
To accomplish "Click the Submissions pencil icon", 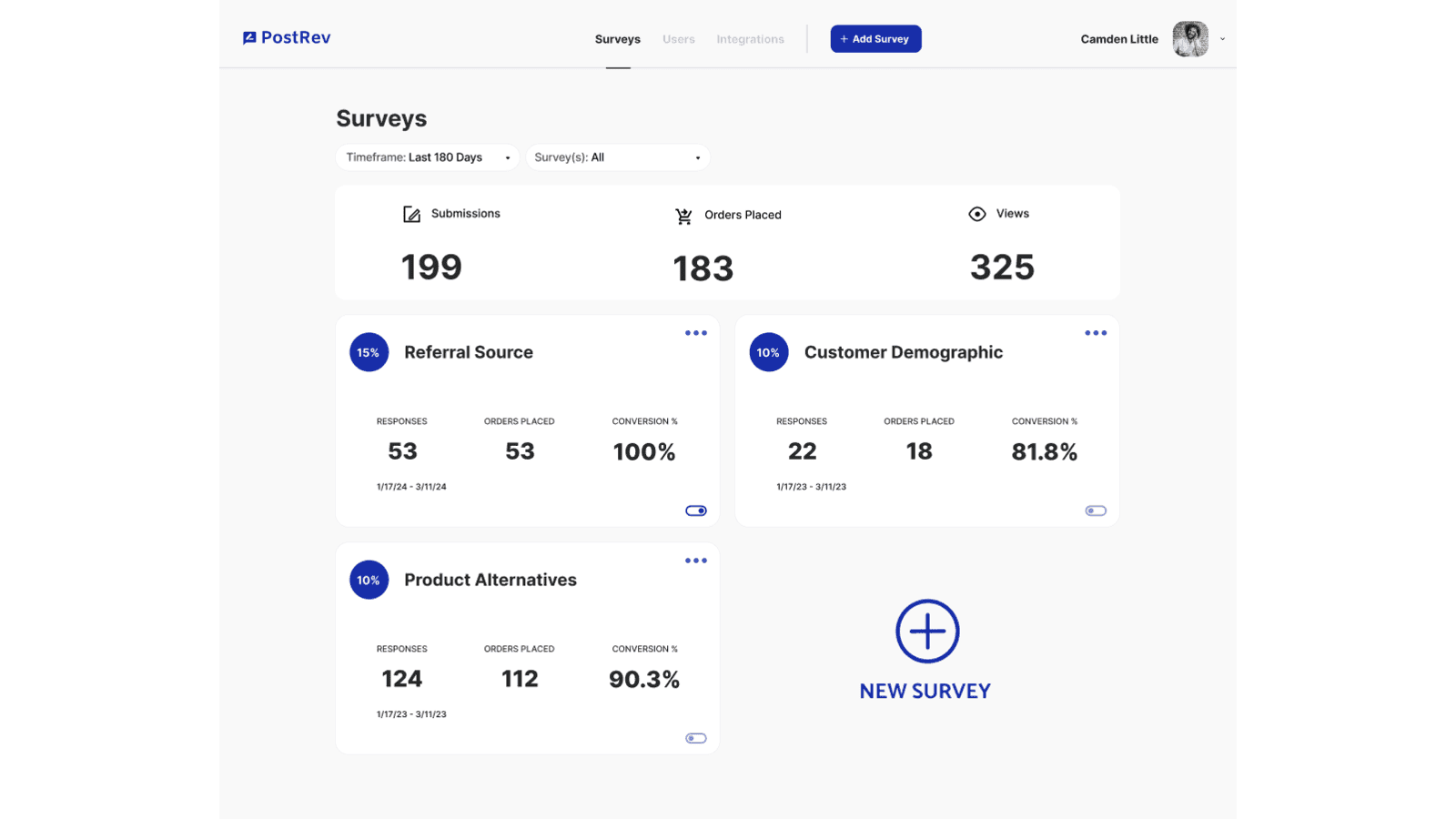I will coord(411,215).
